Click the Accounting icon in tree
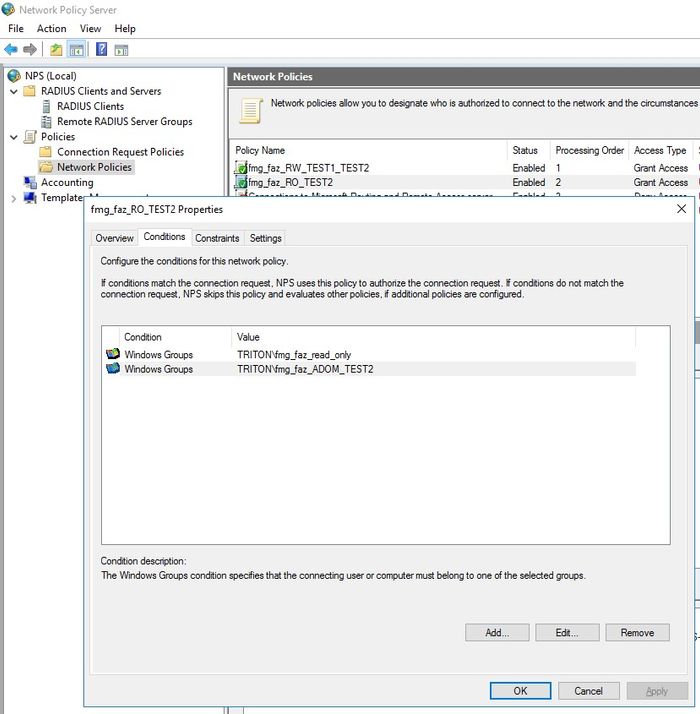Viewport: 700px width, 714px height. click(30, 182)
